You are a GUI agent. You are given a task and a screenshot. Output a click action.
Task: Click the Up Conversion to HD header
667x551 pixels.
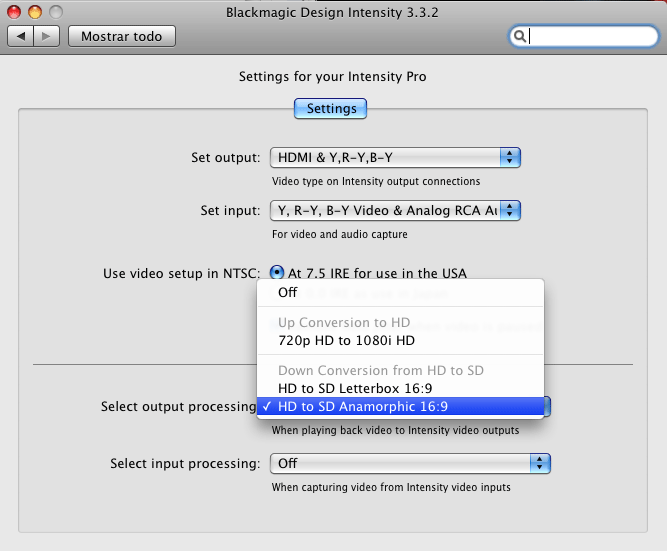345,322
